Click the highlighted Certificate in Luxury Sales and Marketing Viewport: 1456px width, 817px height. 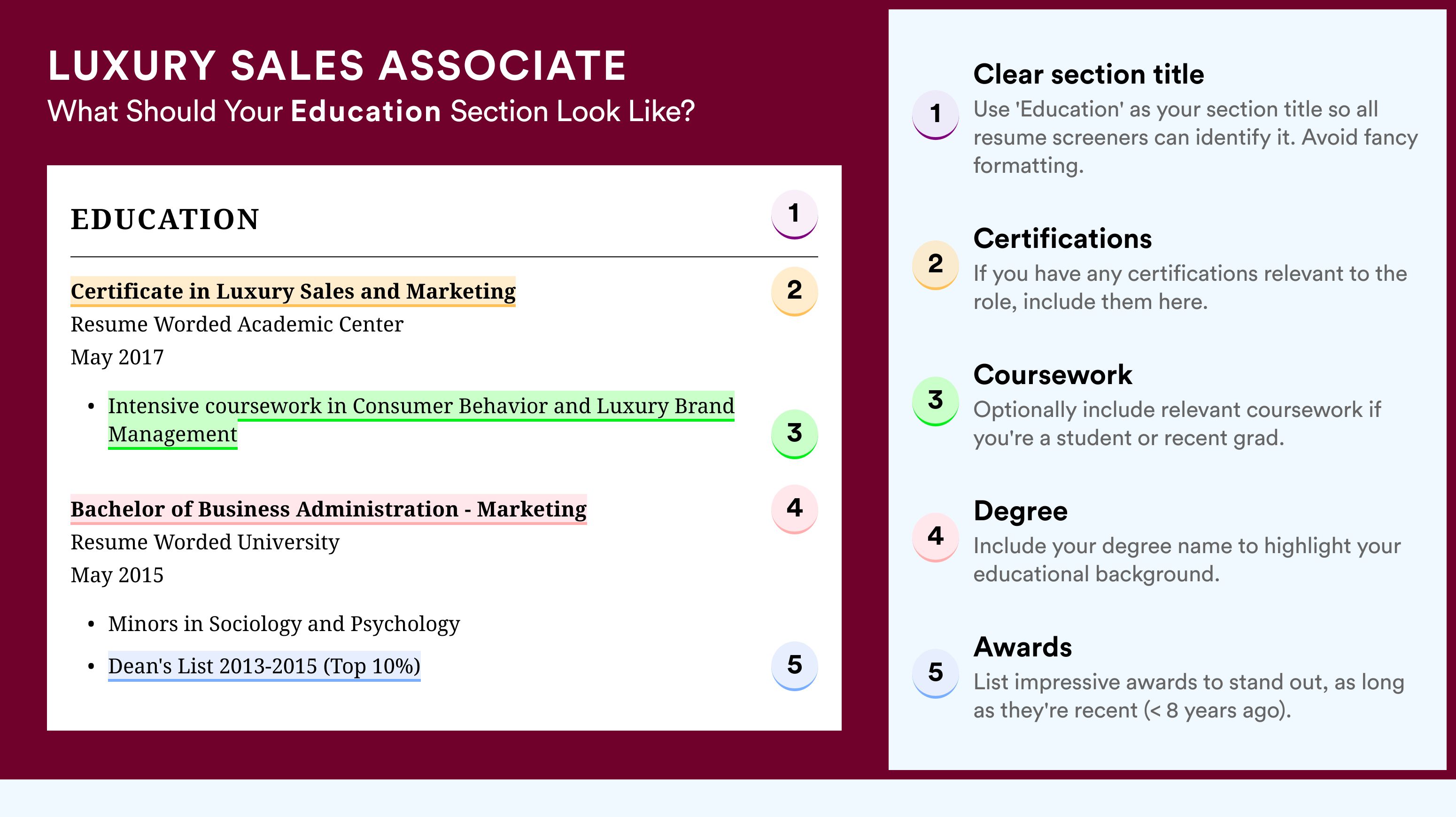[x=293, y=292]
